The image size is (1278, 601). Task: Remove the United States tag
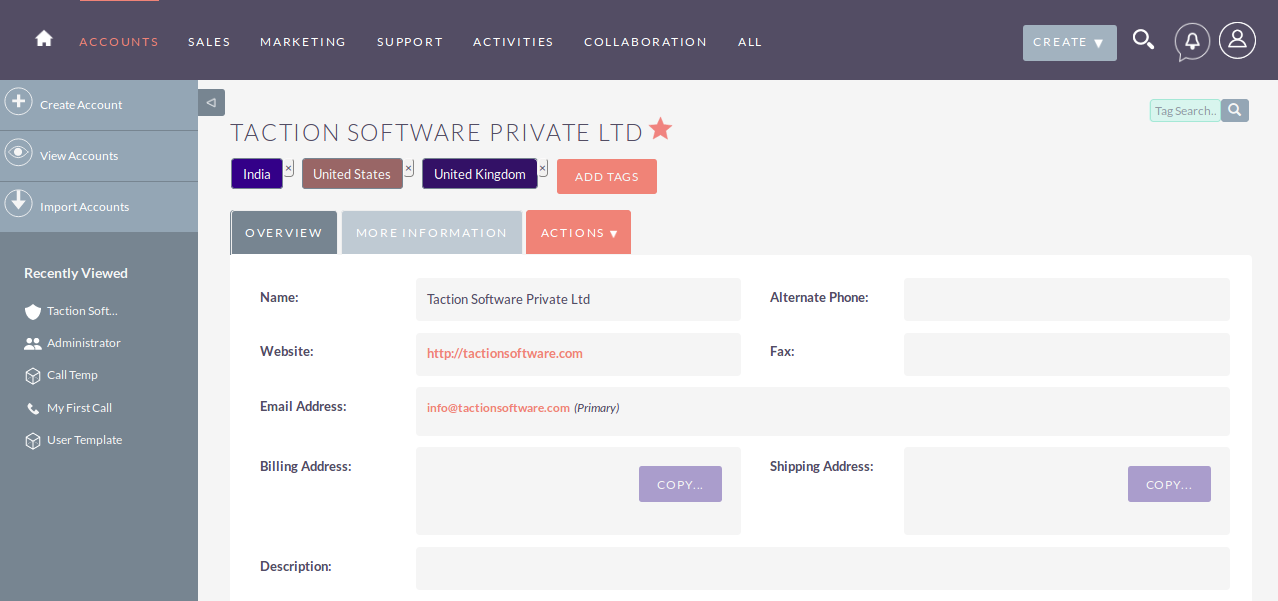click(x=409, y=168)
